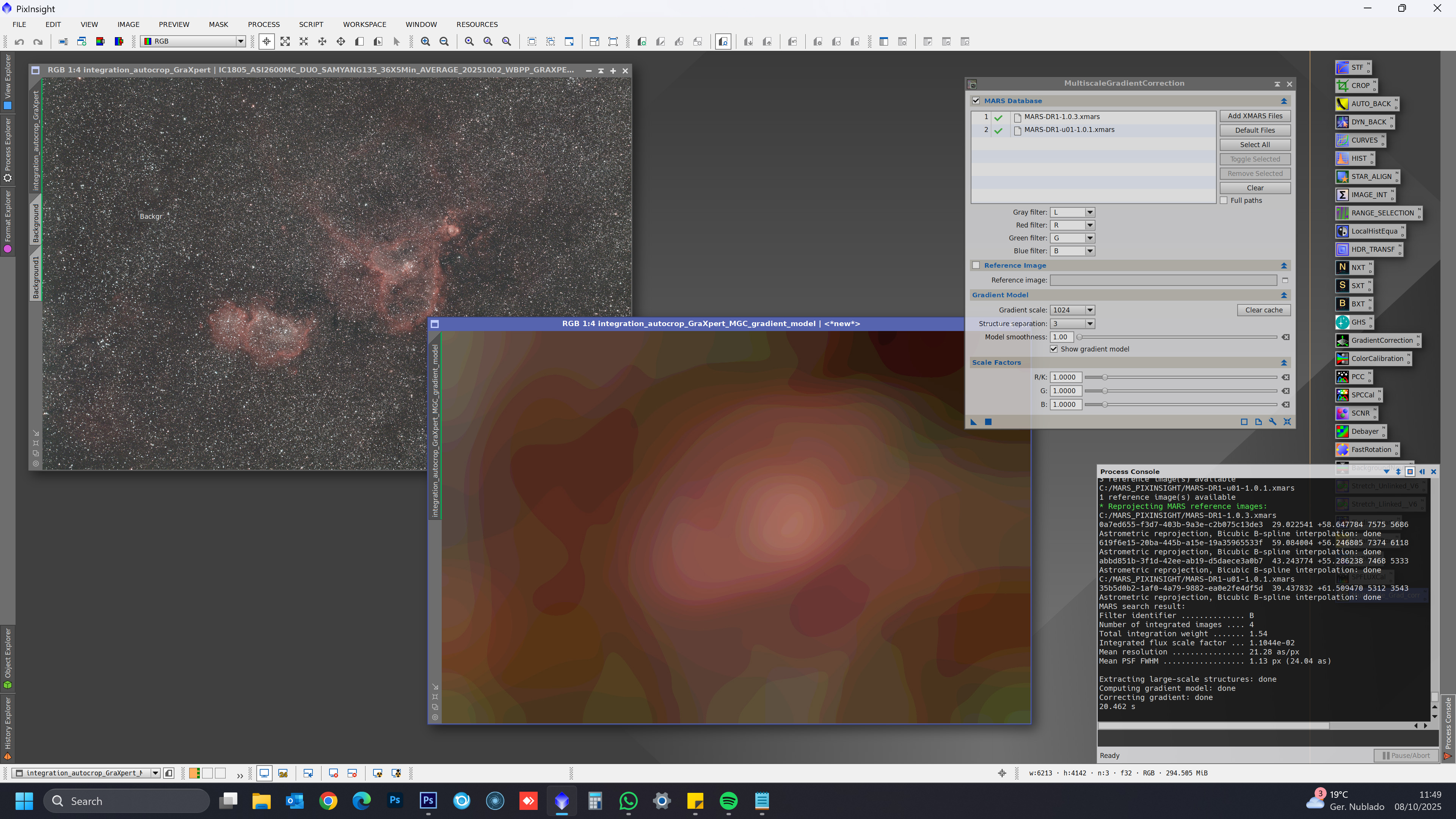1456x819 pixels.
Task: Uncheck Show gradient model
Action: click(x=1054, y=349)
